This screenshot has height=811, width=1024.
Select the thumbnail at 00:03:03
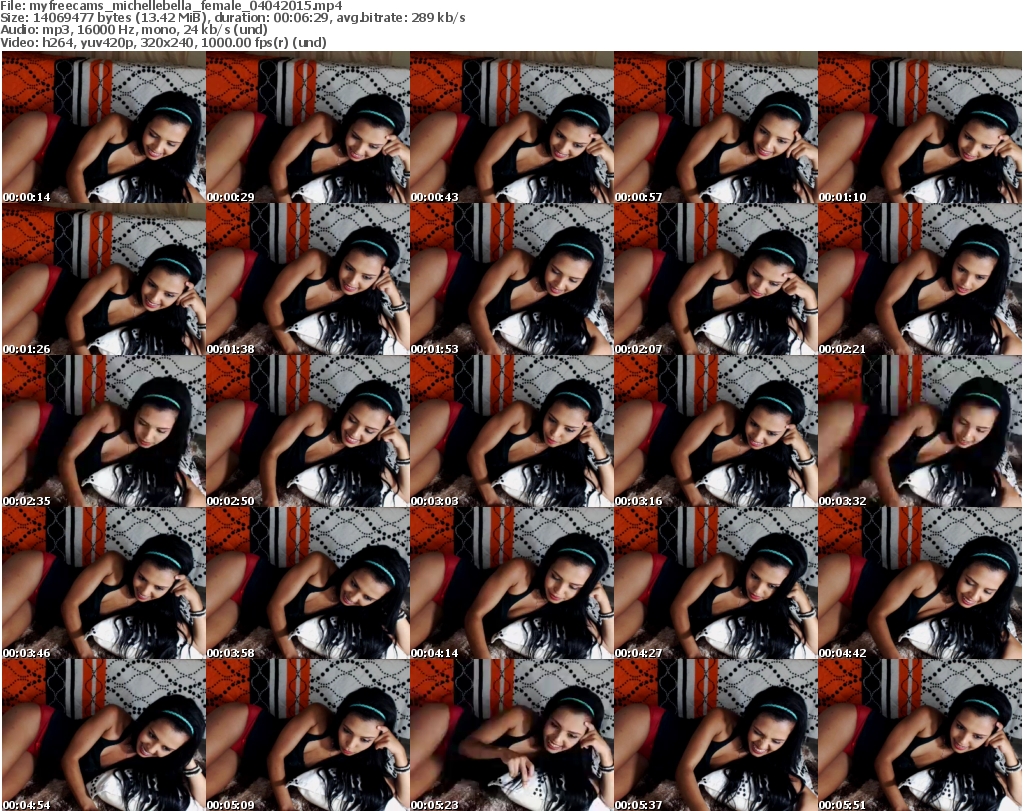coord(511,431)
